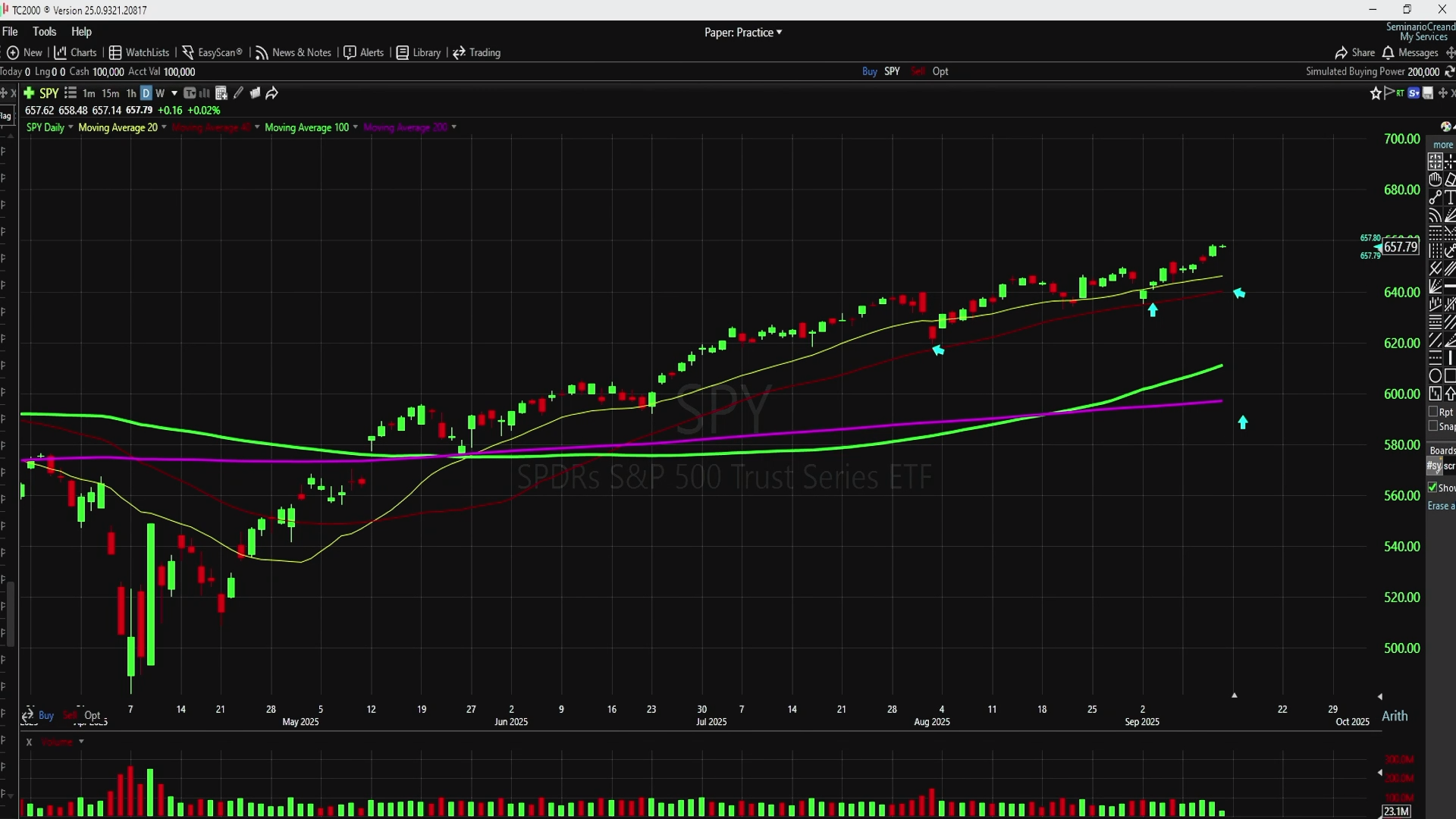Expand the Moving Average 20 dropdown
Screen dimensions: 1456x819
tap(164, 127)
